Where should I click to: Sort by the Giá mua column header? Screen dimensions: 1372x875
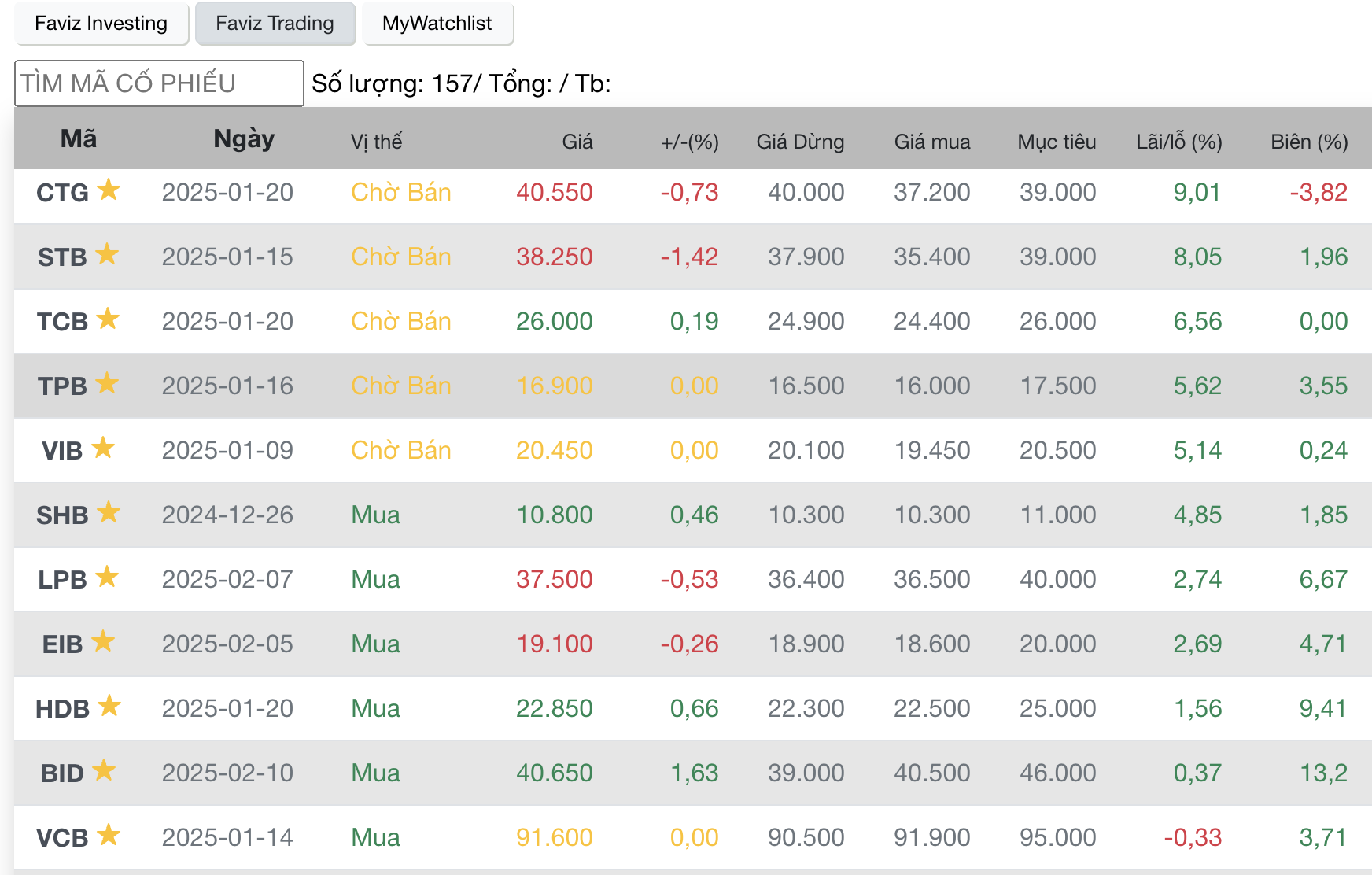click(932, 142)
